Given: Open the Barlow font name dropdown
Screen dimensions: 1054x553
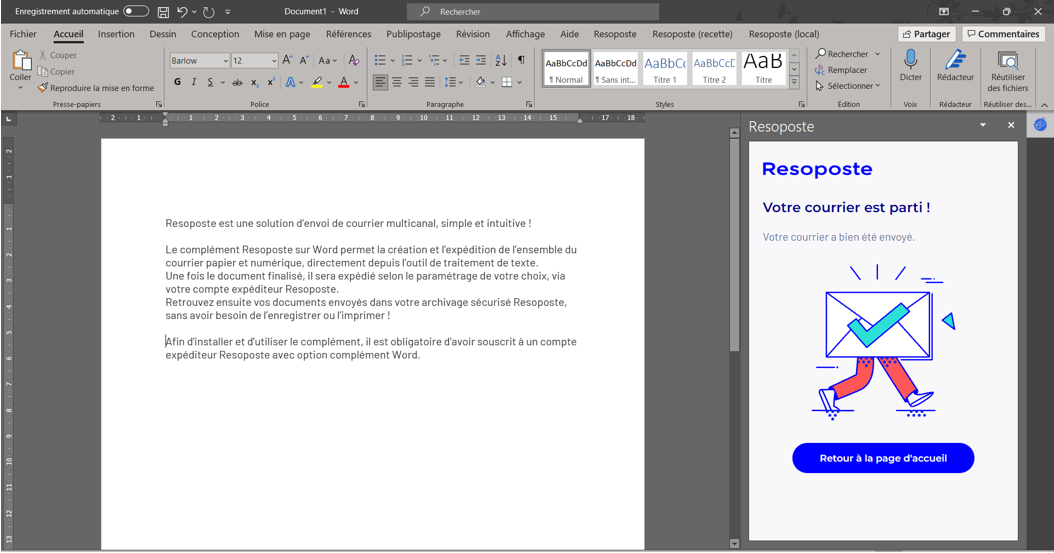Looking at the screenshot, I should click(x=226, y=60).
